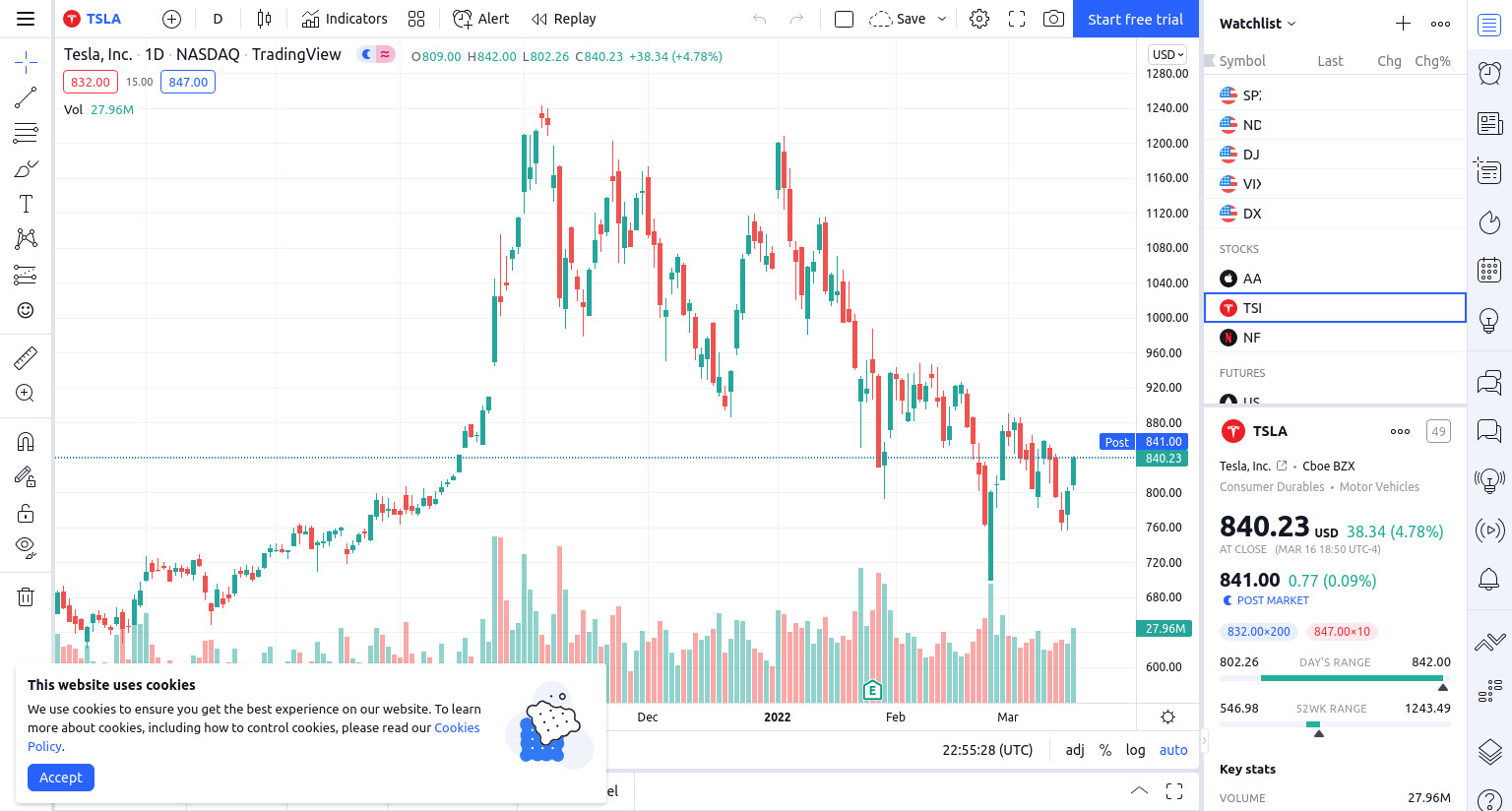The image size is (1512, 811).
Task: Select the crosshair cursor tool
Action: click(26, 64)
